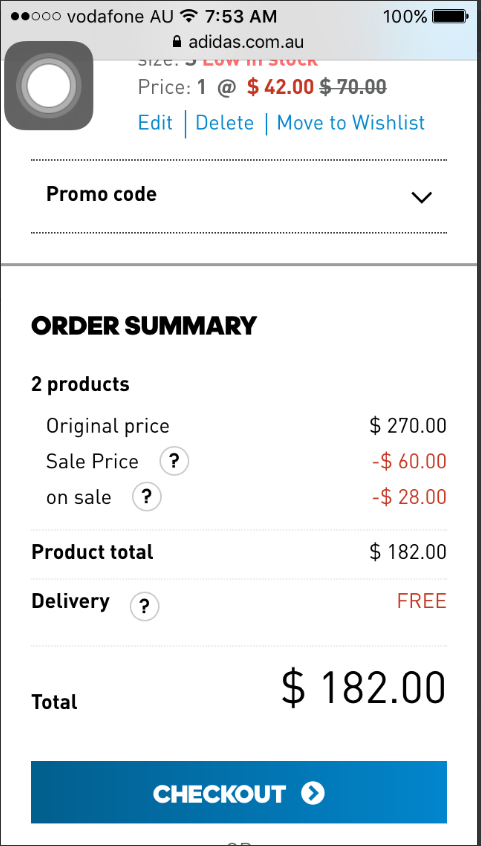Image resolution: width=481 pixels, height=846 pixels.
Task: Tap the adidas.com.au address bar
Action: tap(238, 42)
